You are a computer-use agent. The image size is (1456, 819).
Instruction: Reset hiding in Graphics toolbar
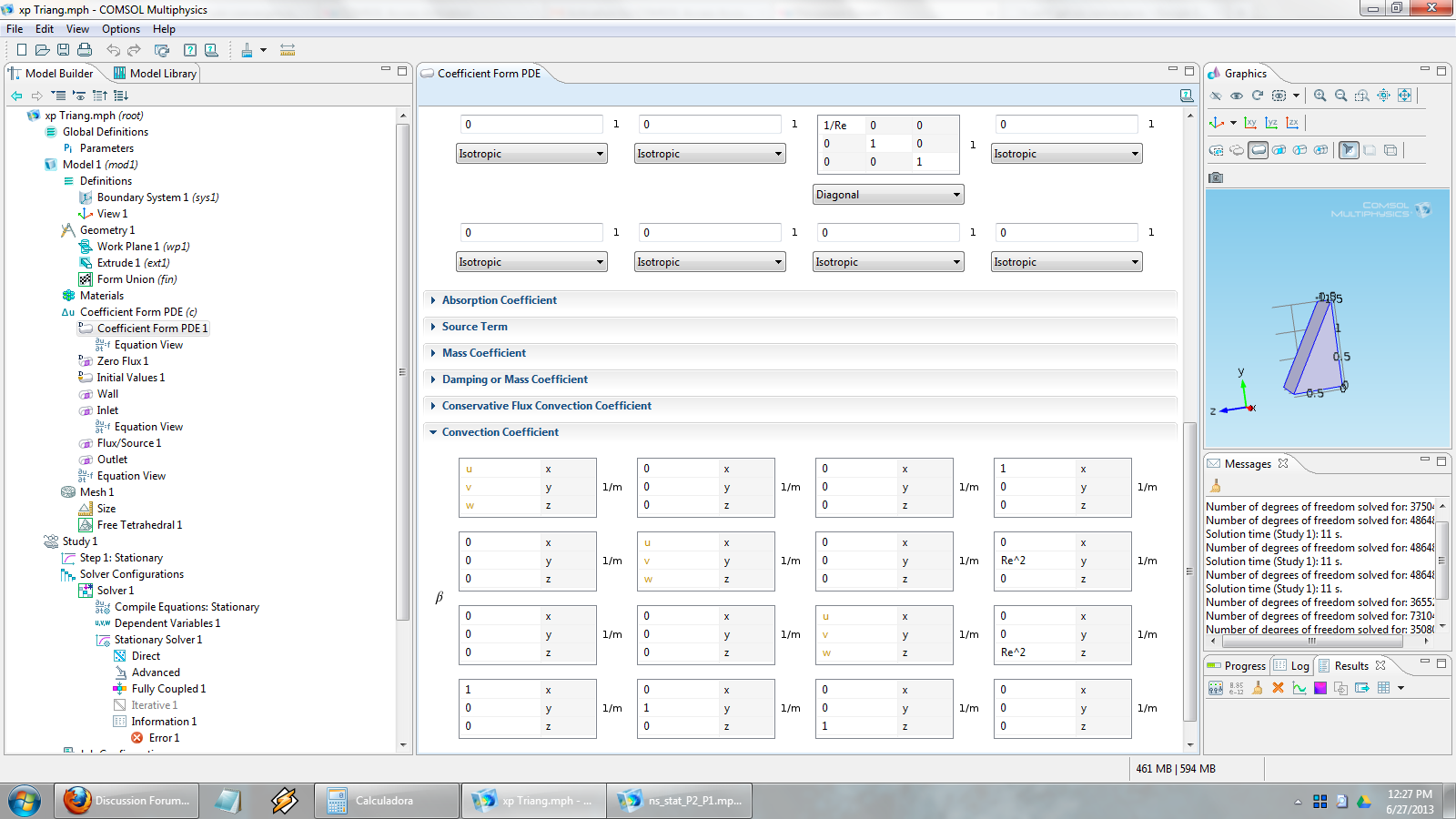[x=1258, y=96]
